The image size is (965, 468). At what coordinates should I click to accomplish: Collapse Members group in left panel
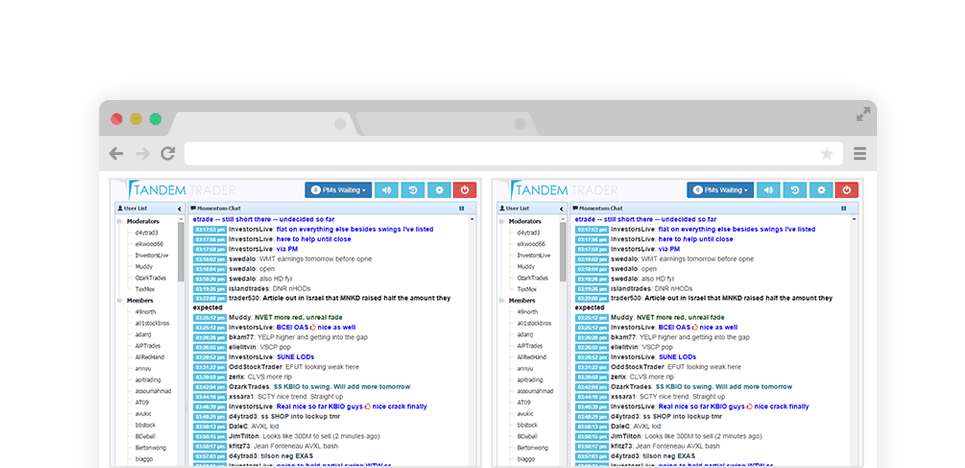(119, 301)
